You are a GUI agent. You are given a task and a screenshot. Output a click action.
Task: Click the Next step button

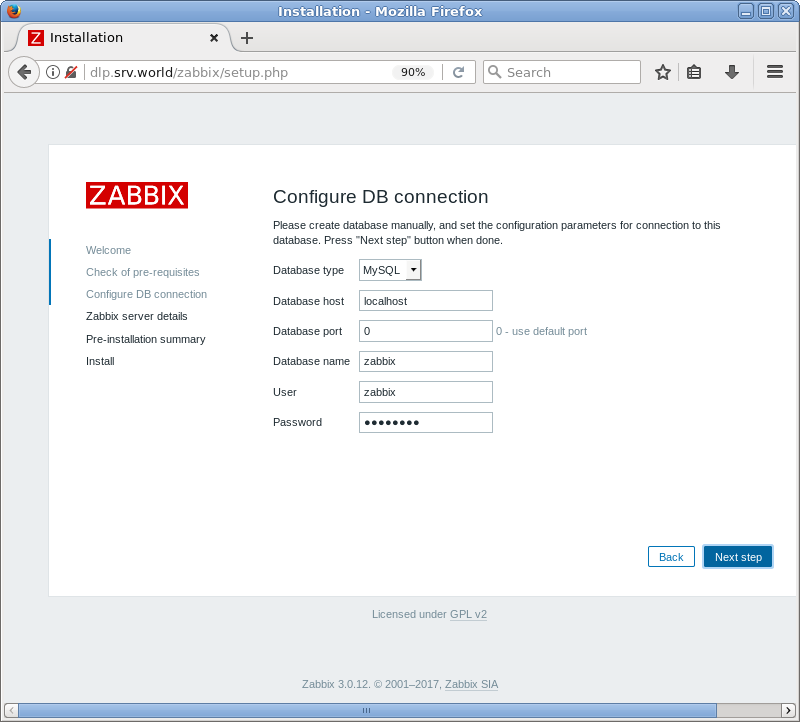[x=738, y=557]
